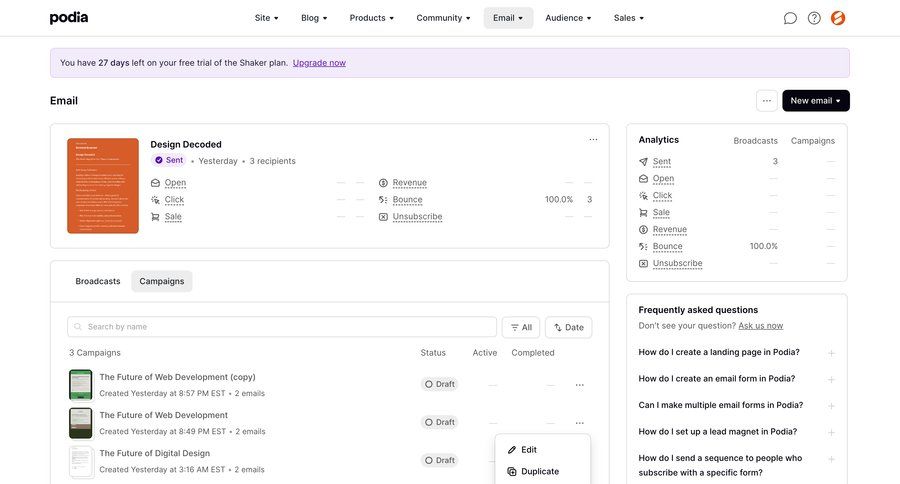Expand the Products navigation menu

(371, 18)
